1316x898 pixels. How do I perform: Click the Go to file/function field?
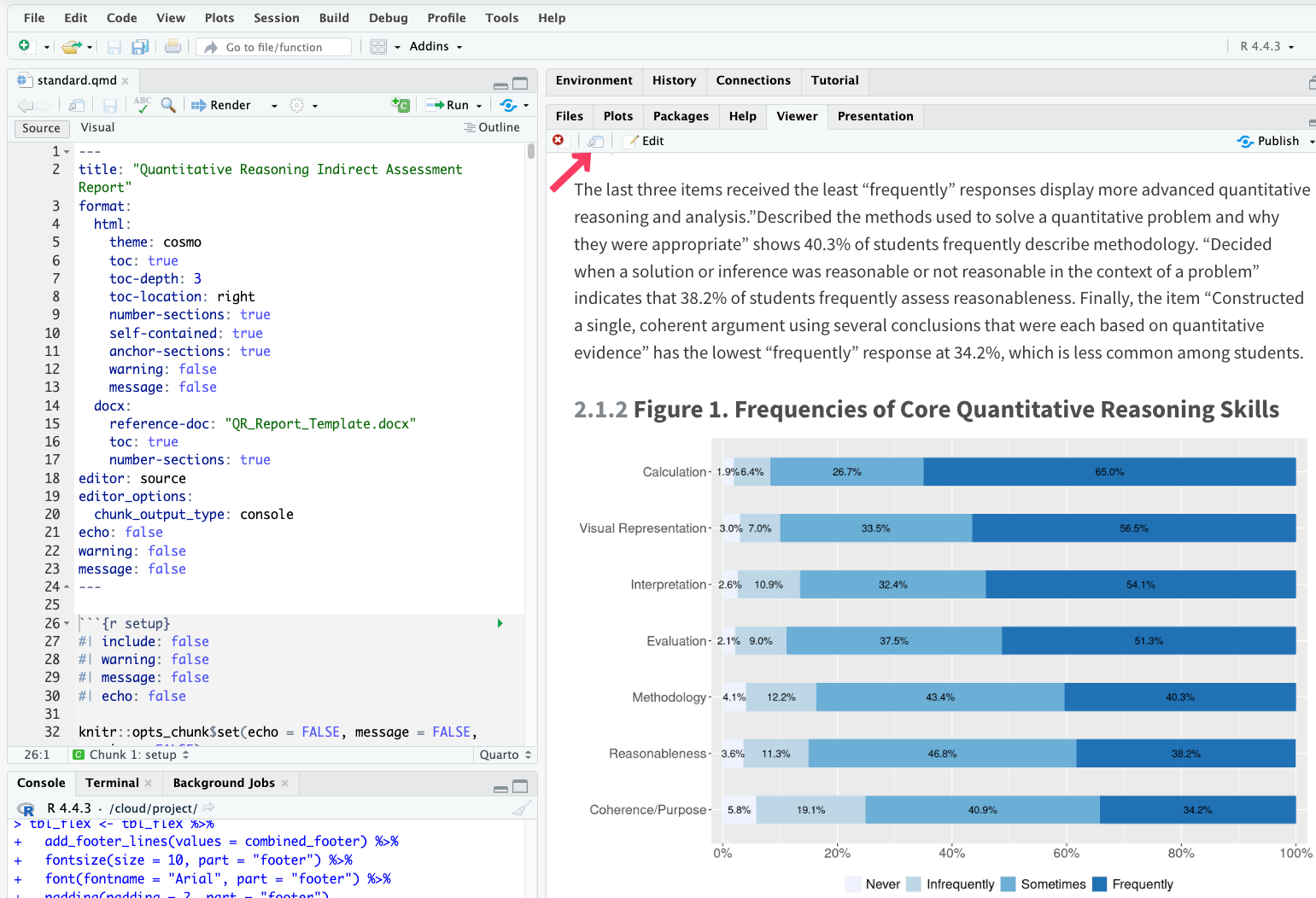pyautogui.click(x=274, y=47)
